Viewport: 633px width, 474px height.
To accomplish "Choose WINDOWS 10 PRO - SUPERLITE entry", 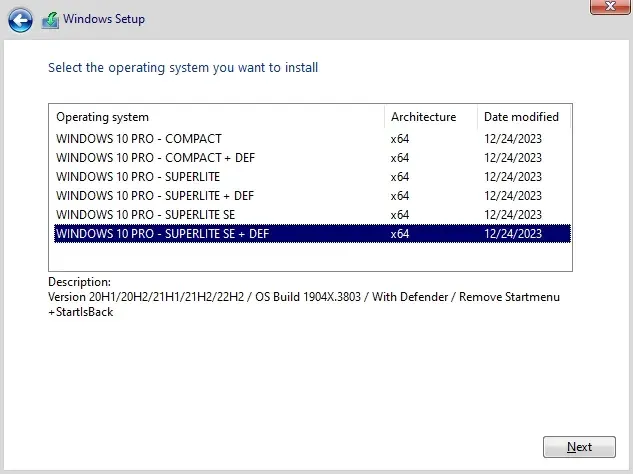I will pyautogui.click(x=312, y=176).
